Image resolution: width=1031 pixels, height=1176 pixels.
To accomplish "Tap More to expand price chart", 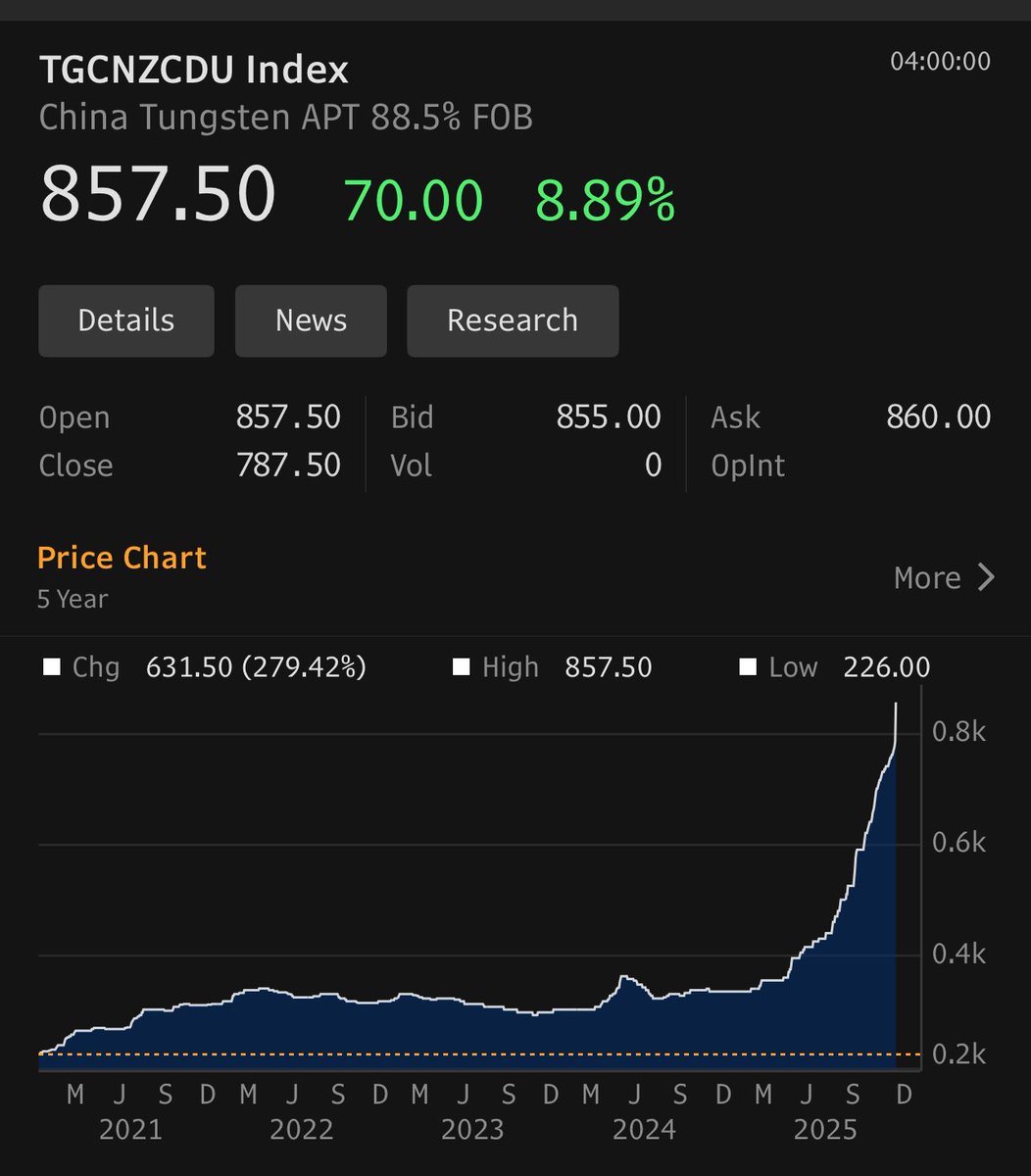I will 927,578.
